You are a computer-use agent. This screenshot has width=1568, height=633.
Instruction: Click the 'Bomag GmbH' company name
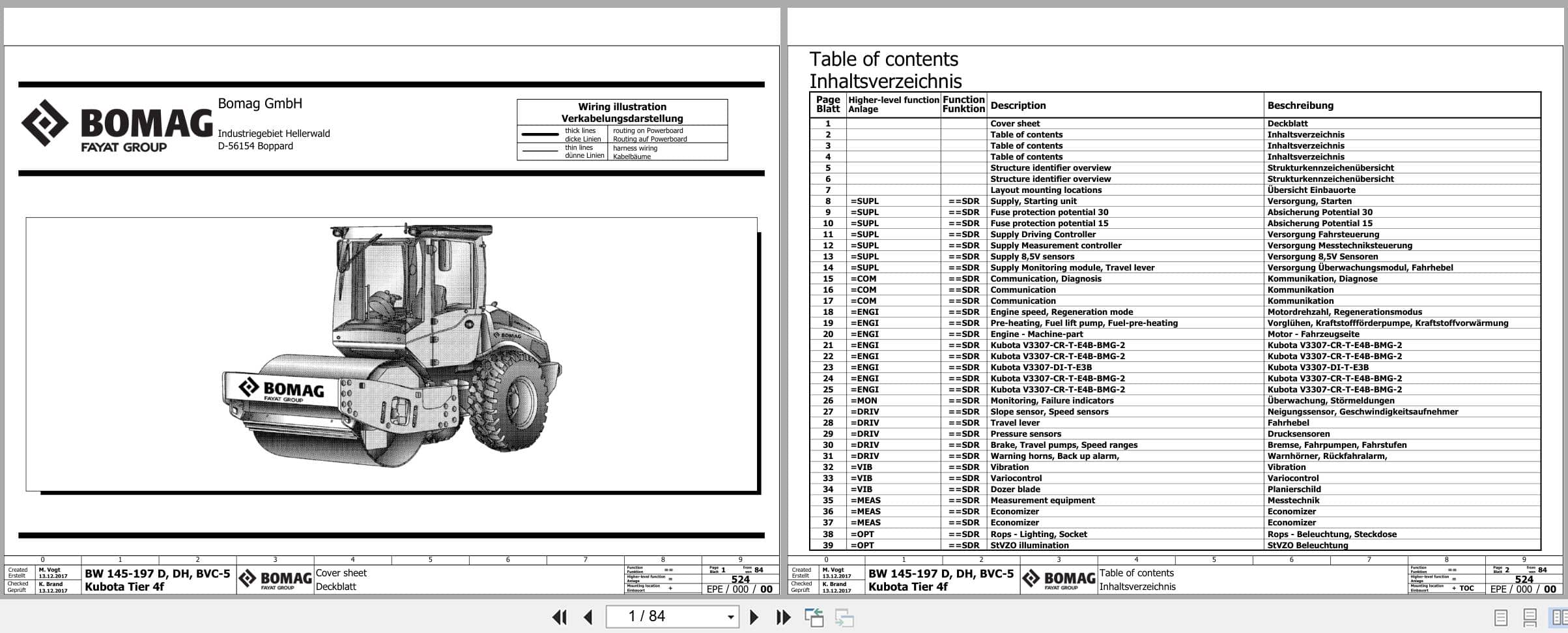pos(260,104)
